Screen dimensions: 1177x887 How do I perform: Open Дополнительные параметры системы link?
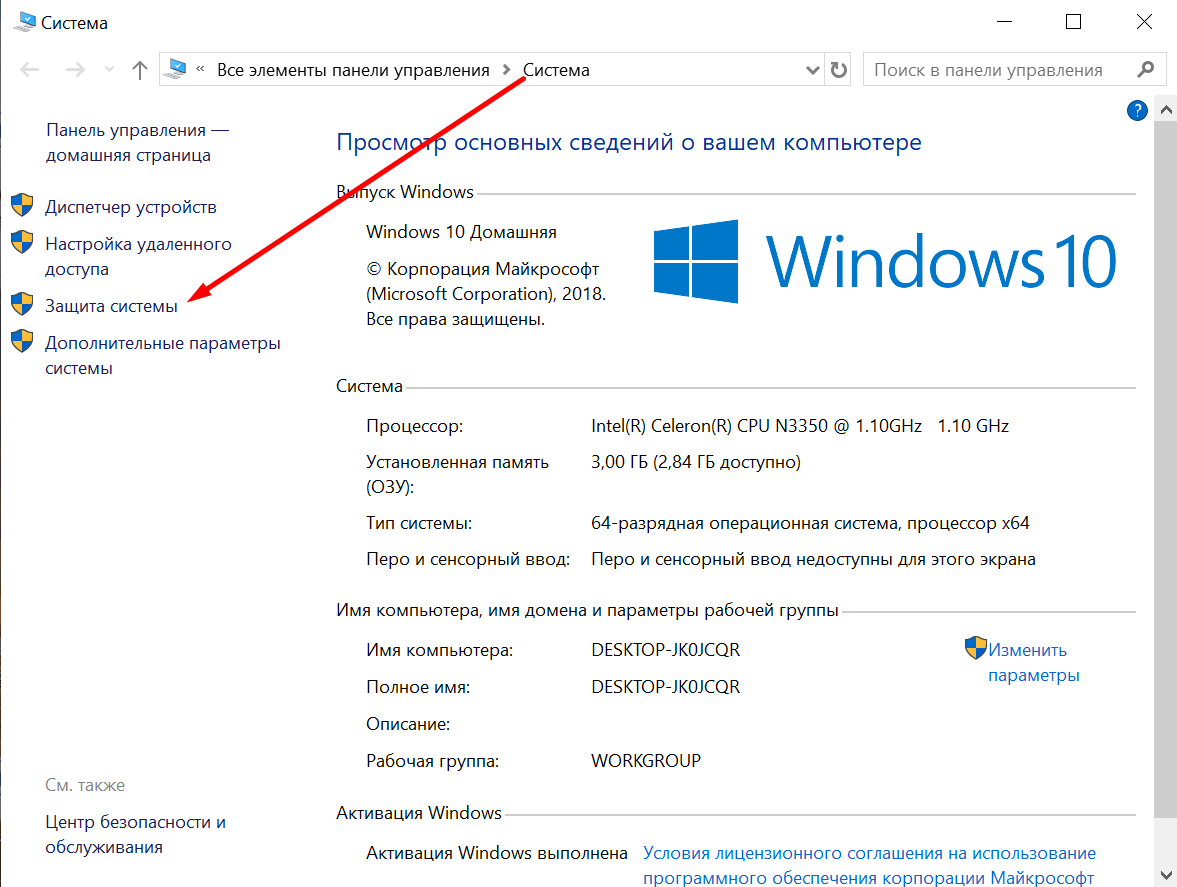pos(163,356)
